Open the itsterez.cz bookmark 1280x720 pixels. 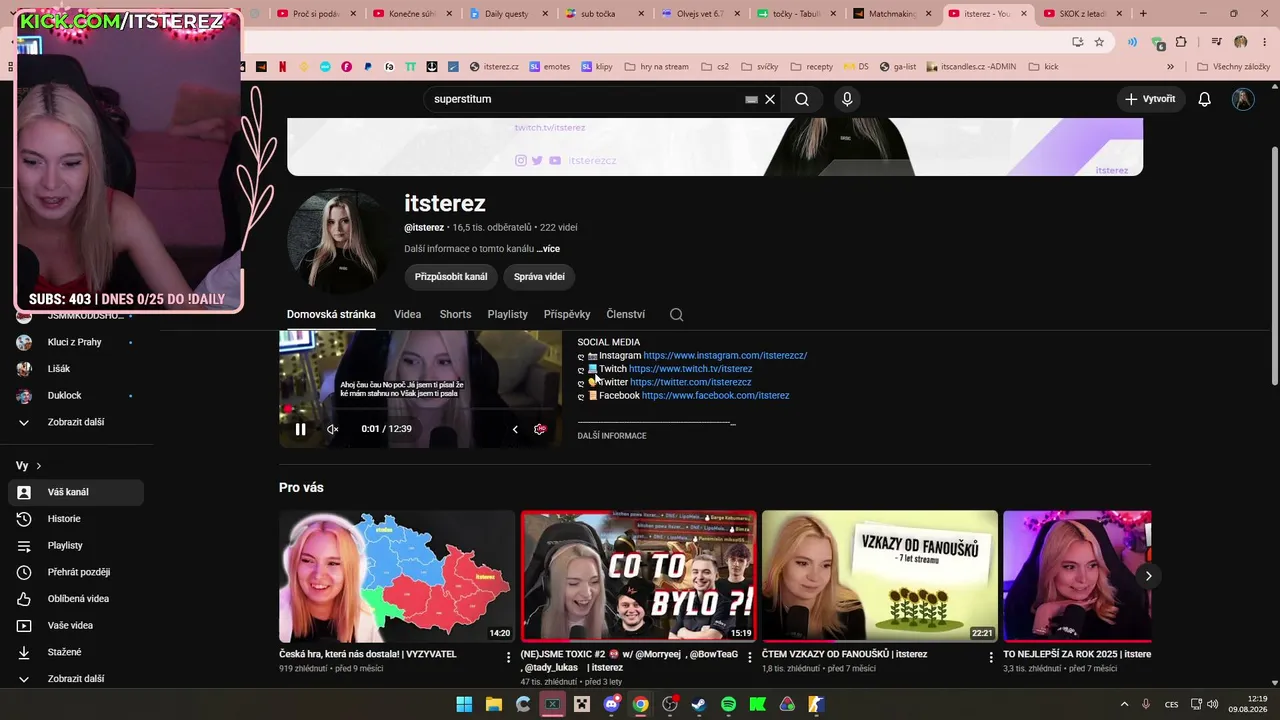[x=494, y=67]
